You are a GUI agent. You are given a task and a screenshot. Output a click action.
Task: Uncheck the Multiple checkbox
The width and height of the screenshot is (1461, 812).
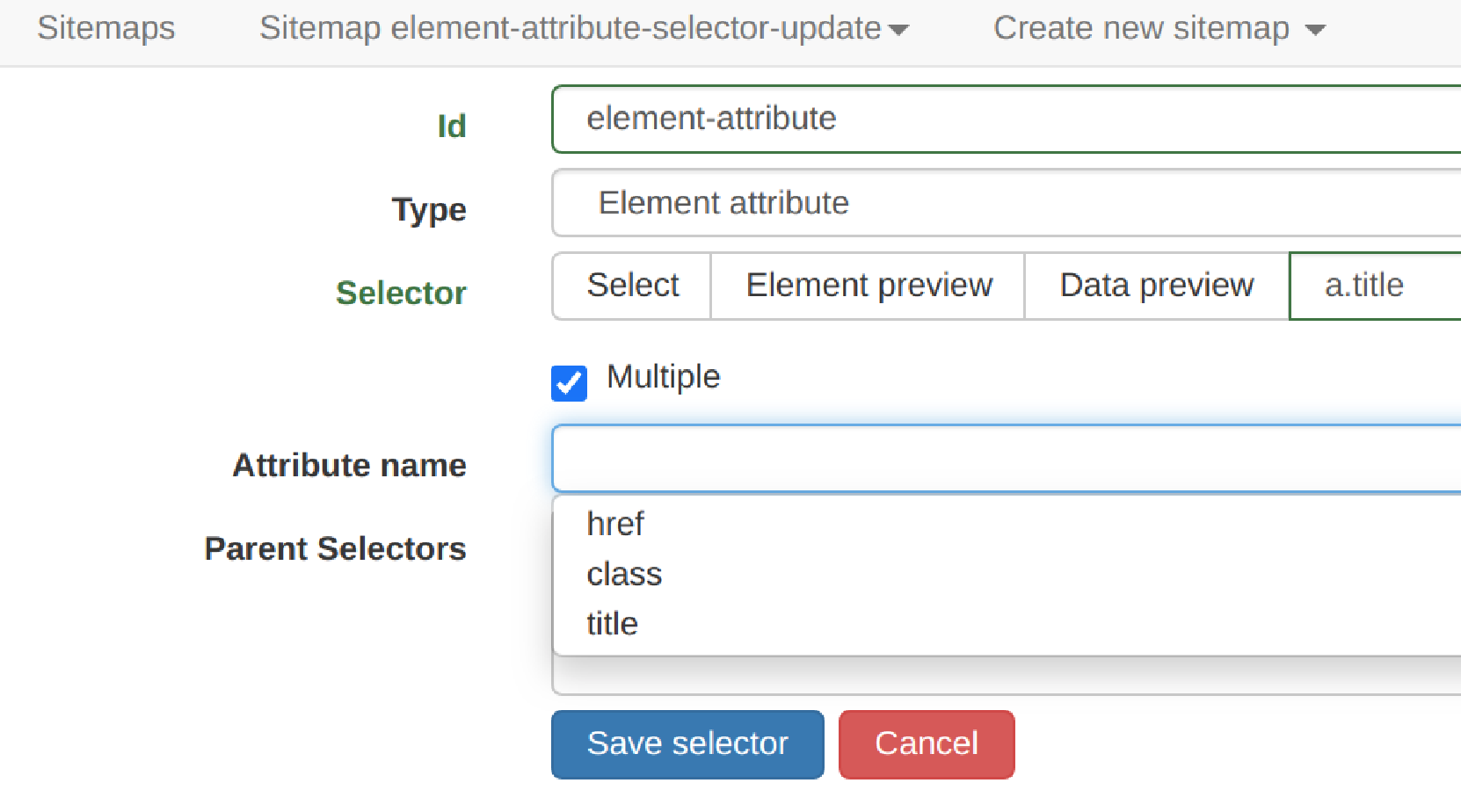(x=569, y=383)
